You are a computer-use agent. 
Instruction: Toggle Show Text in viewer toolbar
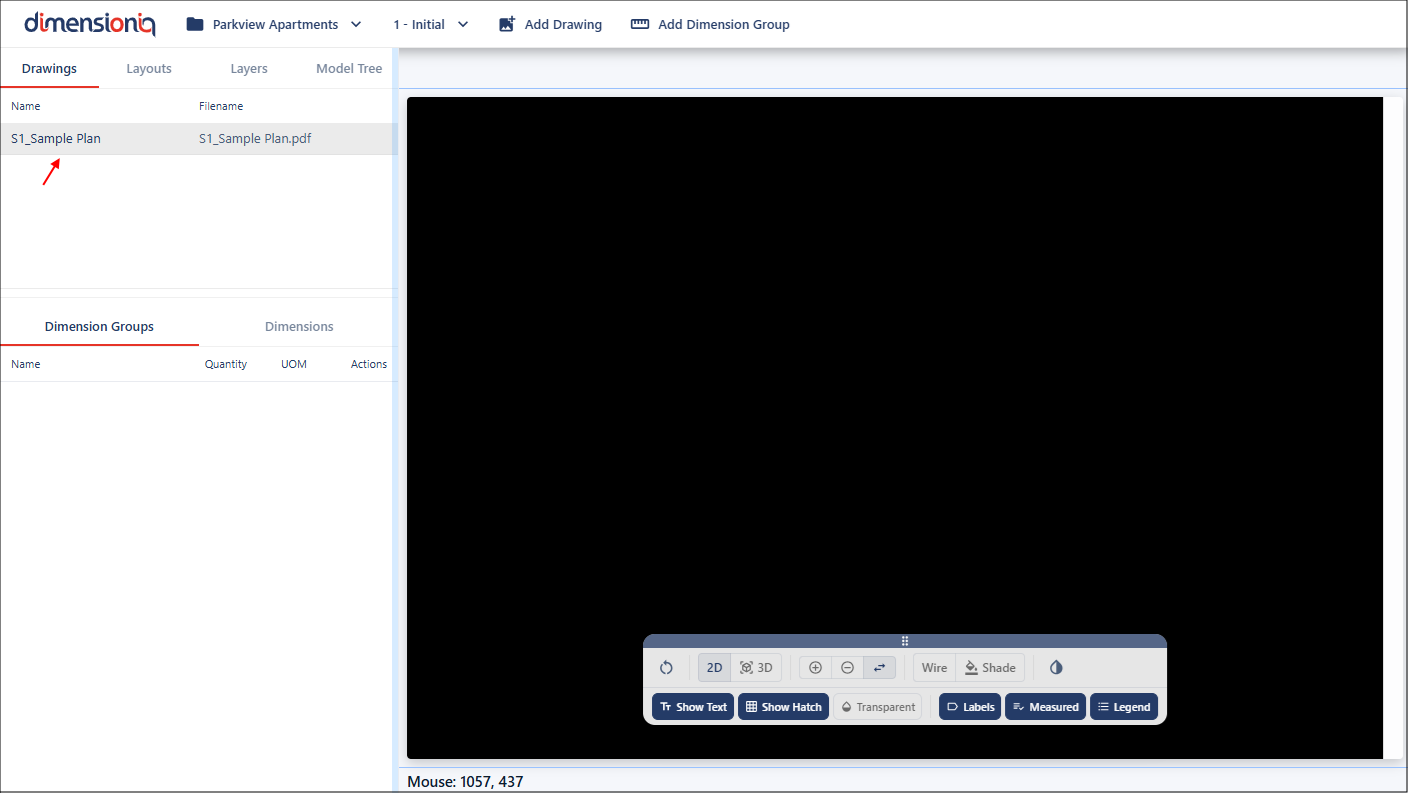click(693, 707)
